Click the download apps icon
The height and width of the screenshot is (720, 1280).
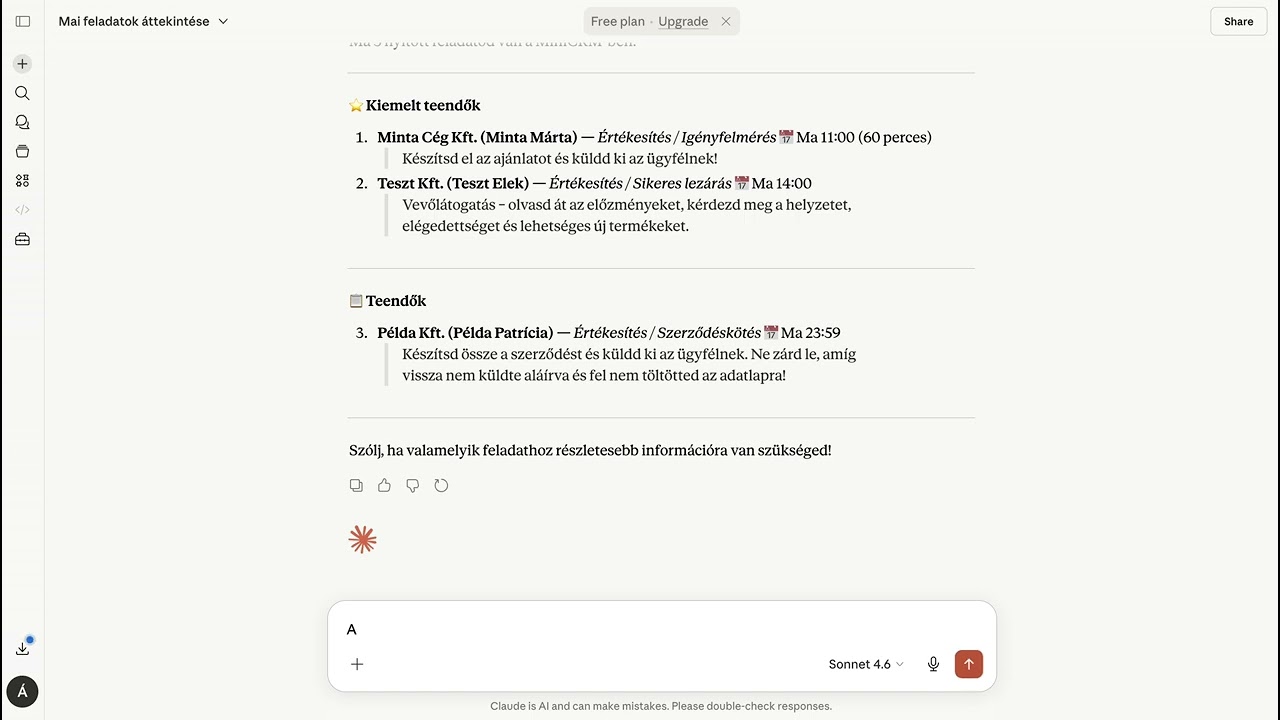[22, 648]
